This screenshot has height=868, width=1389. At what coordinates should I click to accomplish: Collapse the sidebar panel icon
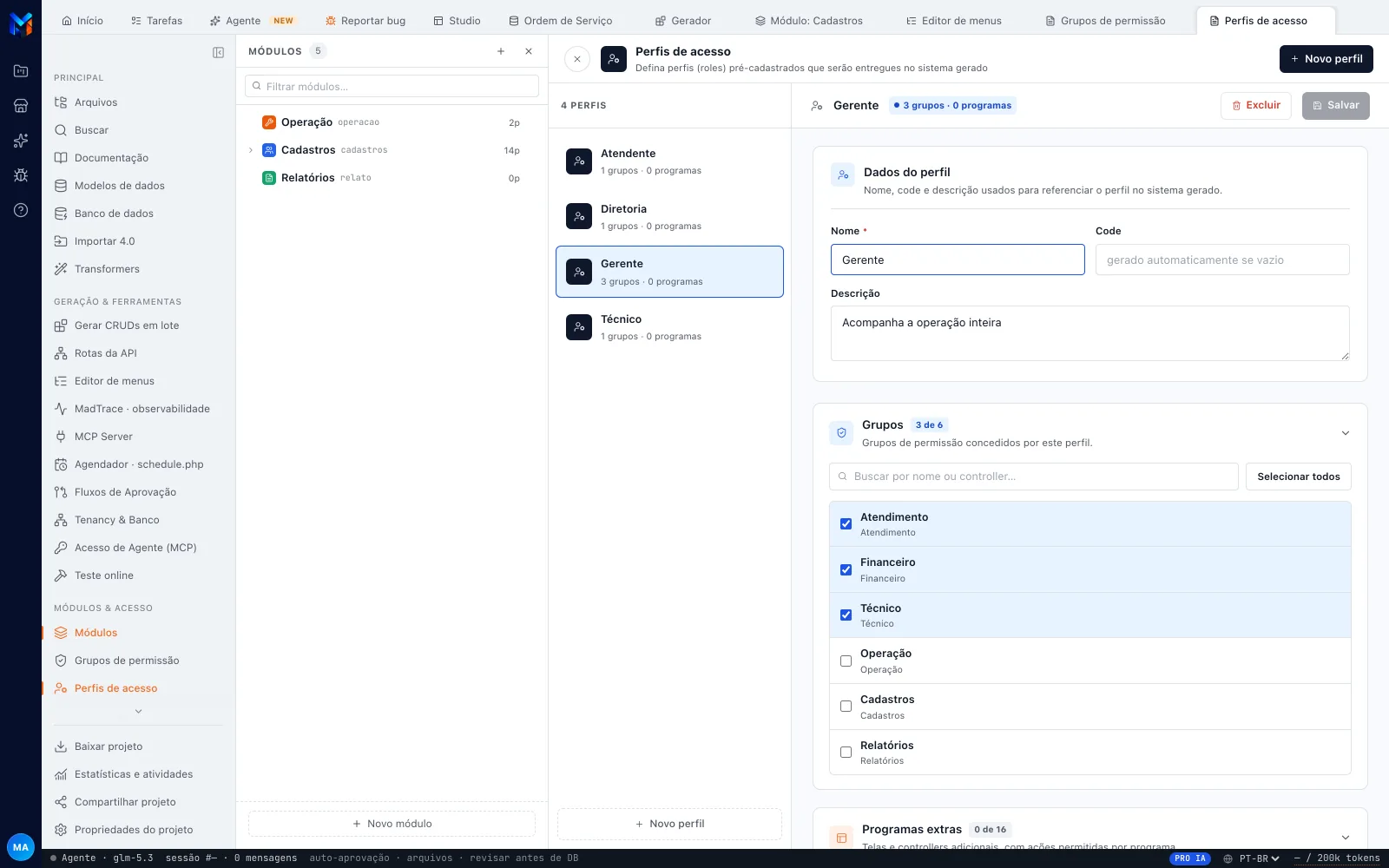click(218, 52)
